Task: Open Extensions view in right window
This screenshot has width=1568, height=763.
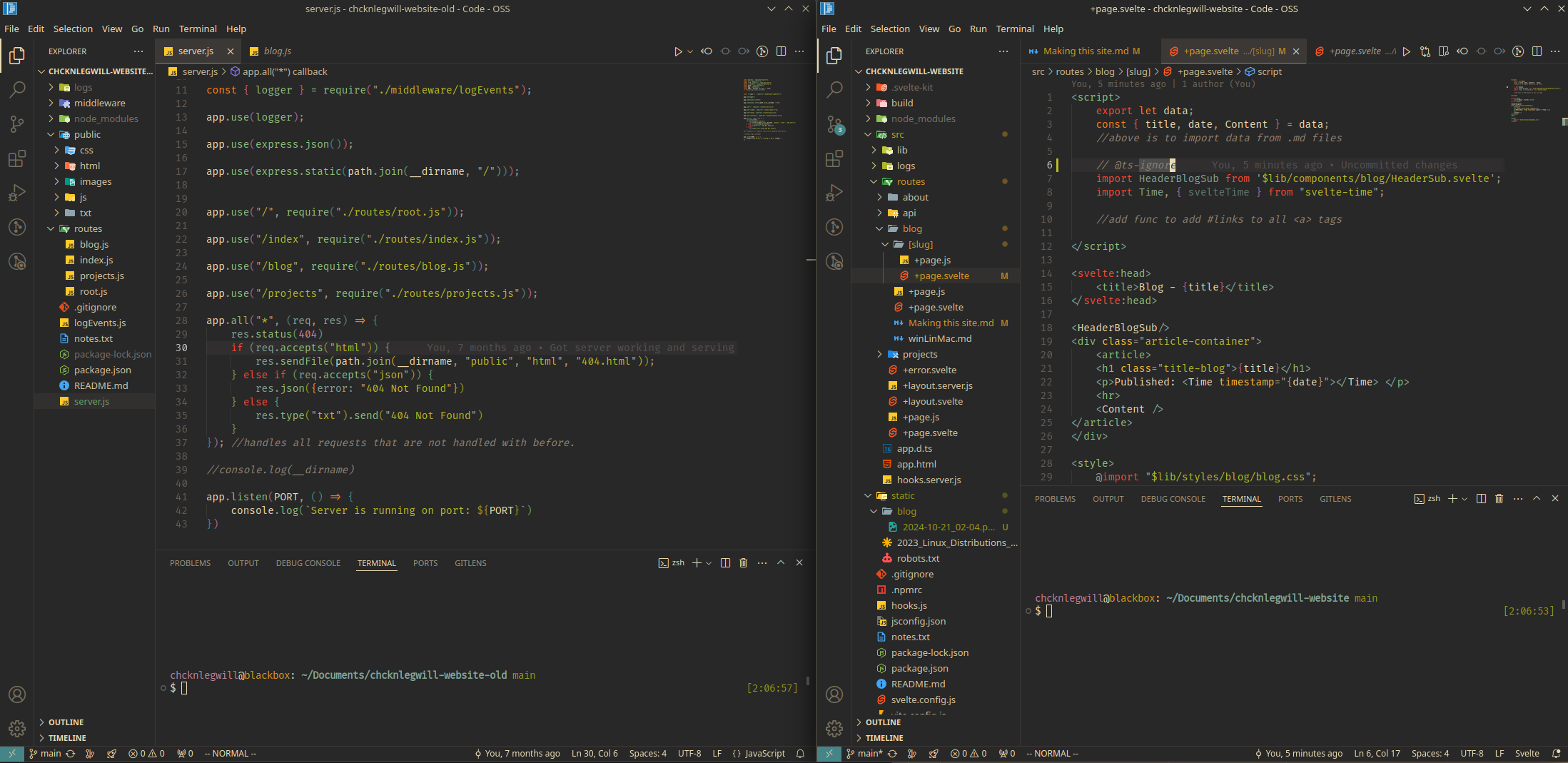Action: (x=834, y=158)
